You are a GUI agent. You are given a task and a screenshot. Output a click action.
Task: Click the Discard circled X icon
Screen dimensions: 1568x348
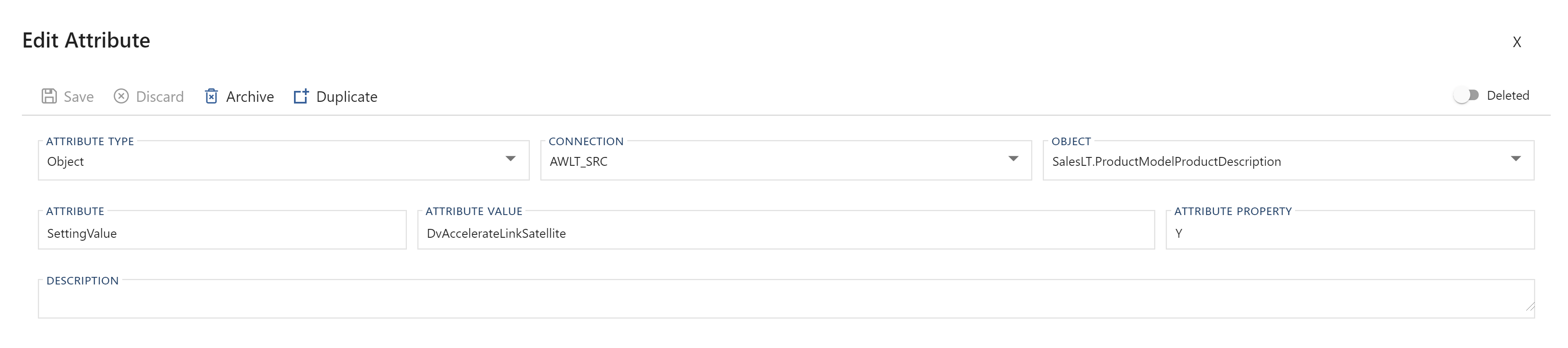coord(121,96)
